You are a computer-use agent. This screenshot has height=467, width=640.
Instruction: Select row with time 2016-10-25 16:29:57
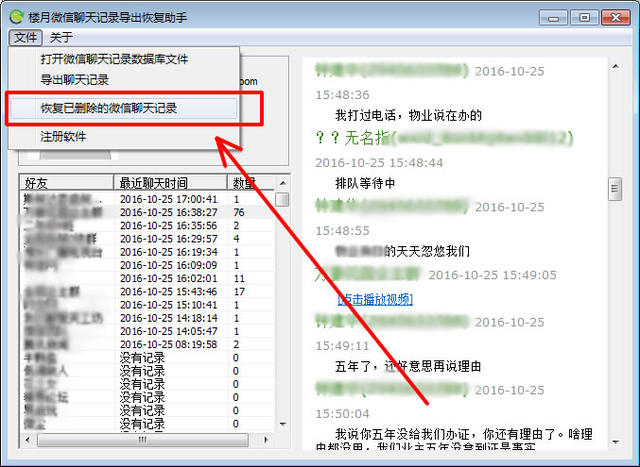[x=147, y=239]
